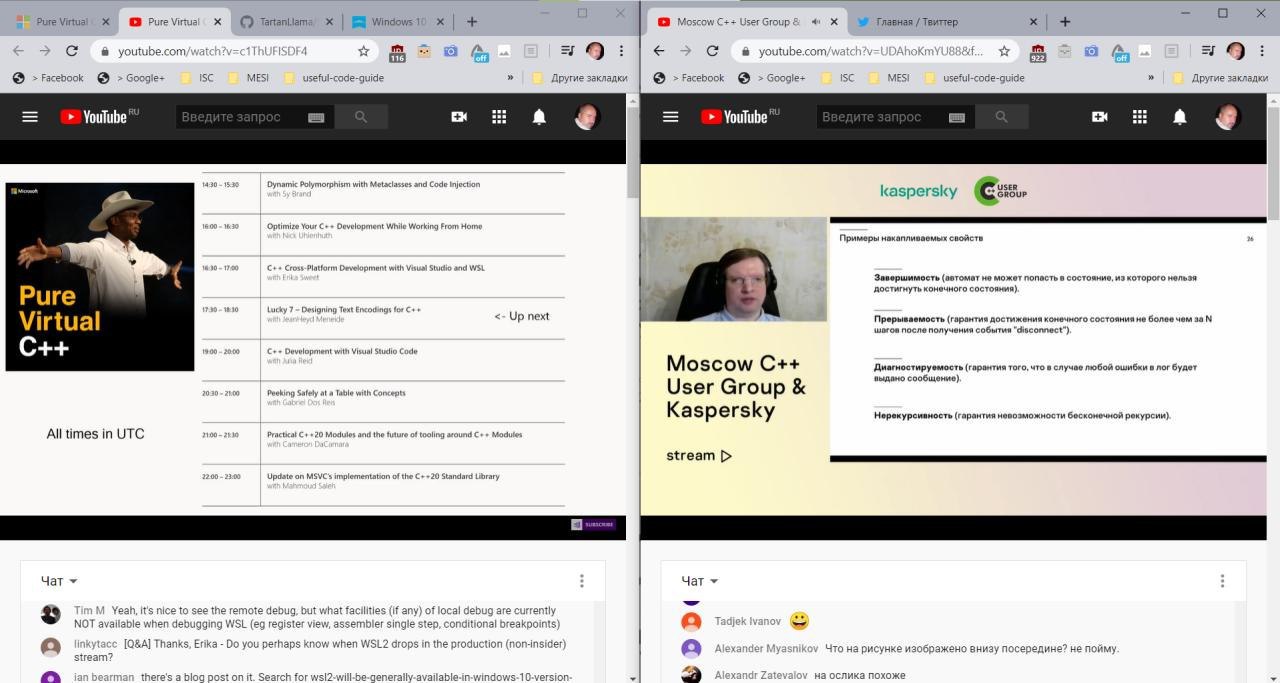
Task: Open YouTube guide menu in right window
Action: tap(670, 117)
